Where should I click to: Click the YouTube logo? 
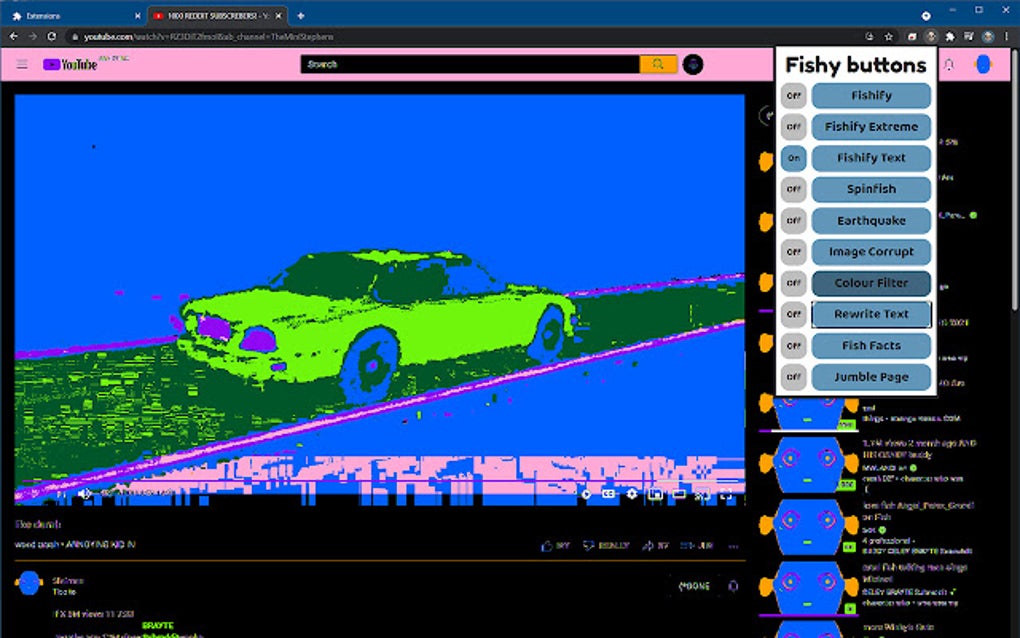click(x=70, y=64)
